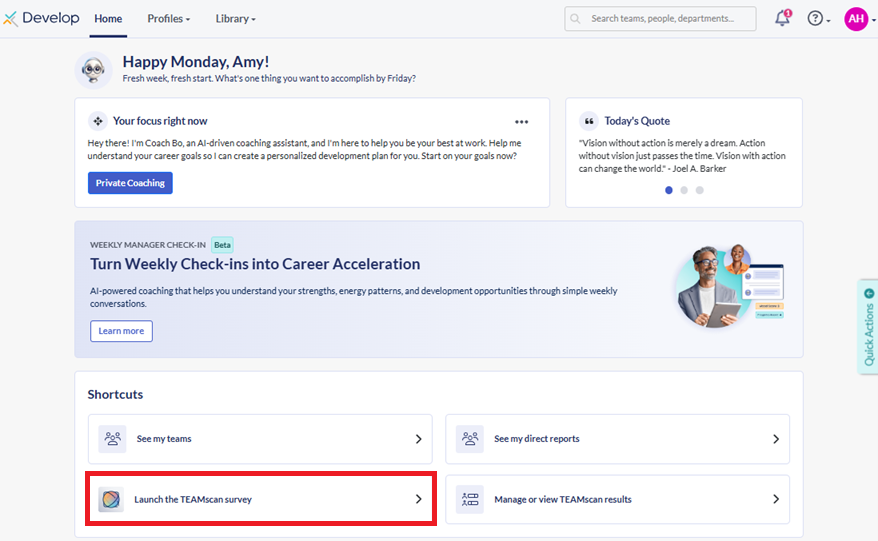Image resolution: width=878 pixels, height=541 pixels.
Task: Open Manage or view TEAMscan results
Action: [x=617, y=499]
